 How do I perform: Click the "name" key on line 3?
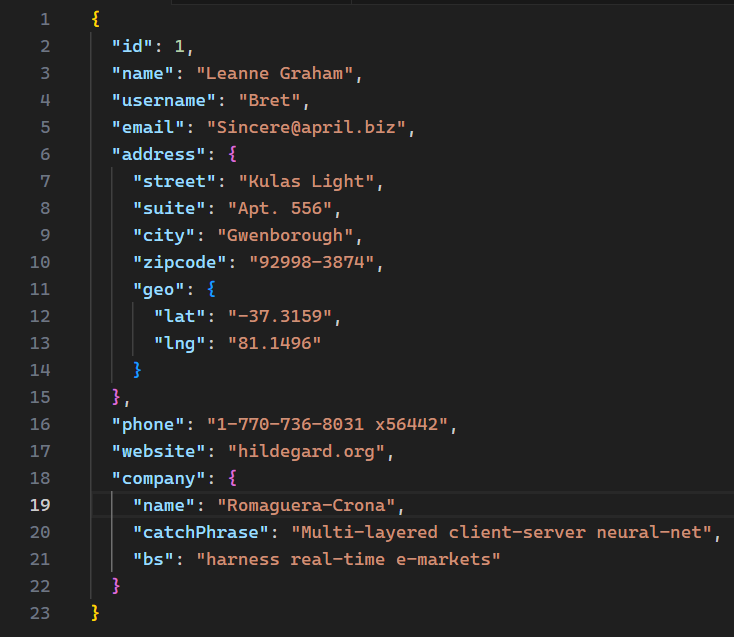[143, 73]
